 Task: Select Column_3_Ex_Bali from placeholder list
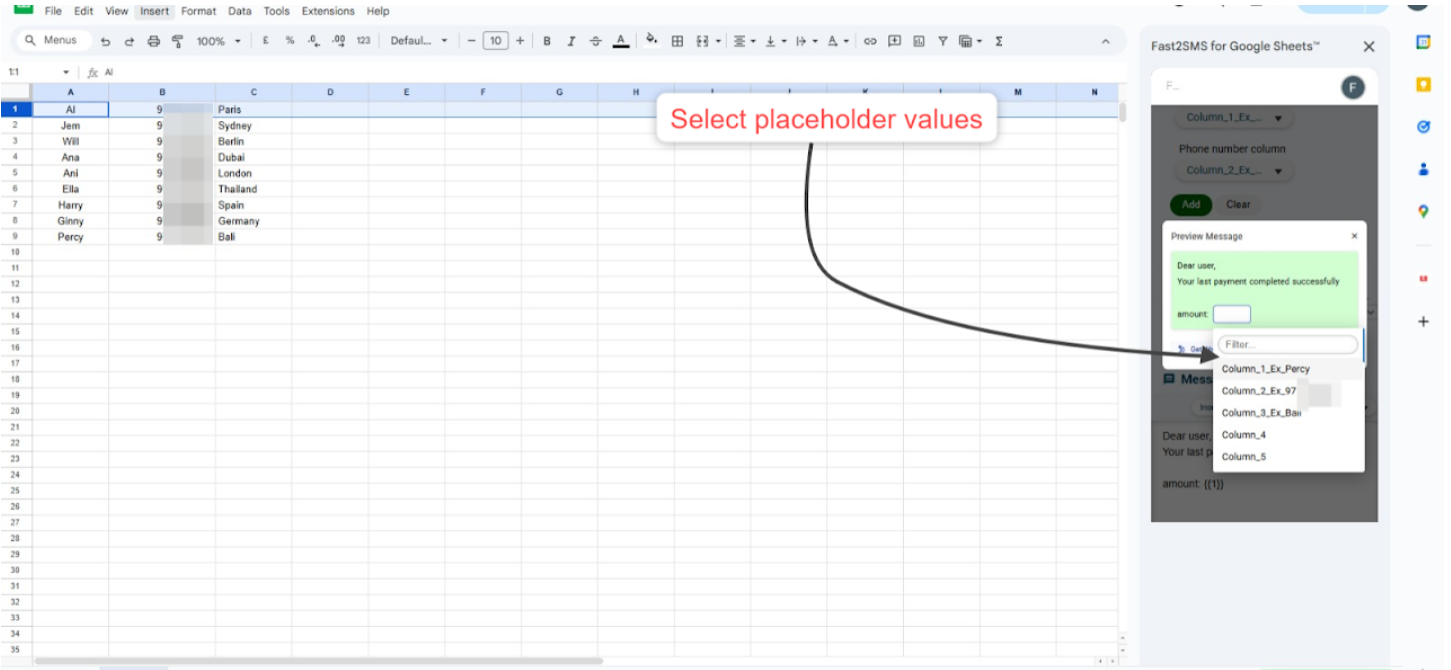point(1262,413)
